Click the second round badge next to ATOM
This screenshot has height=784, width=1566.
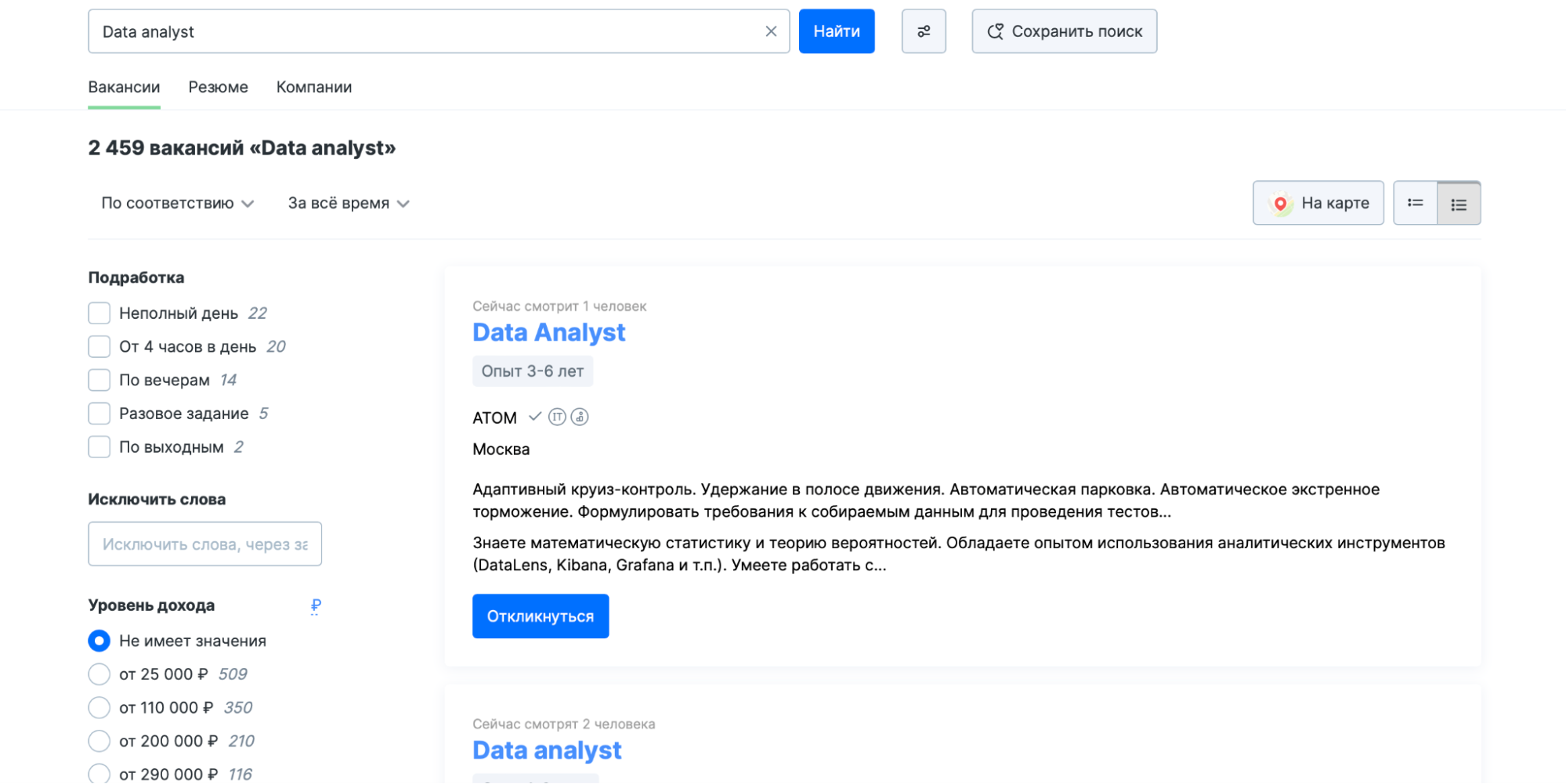coord(580,417)
